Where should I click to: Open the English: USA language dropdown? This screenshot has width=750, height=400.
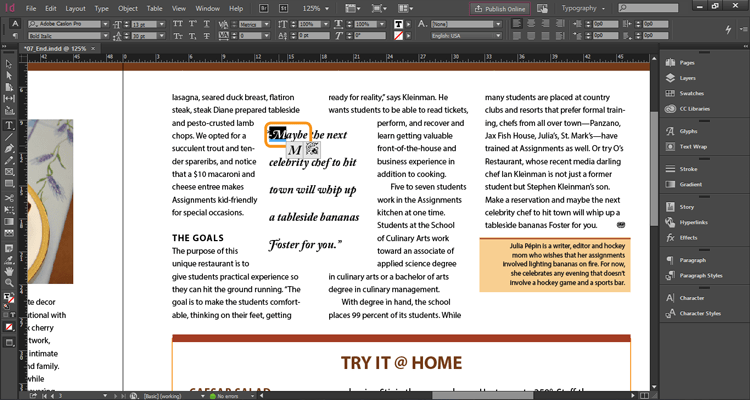point(498,36)
